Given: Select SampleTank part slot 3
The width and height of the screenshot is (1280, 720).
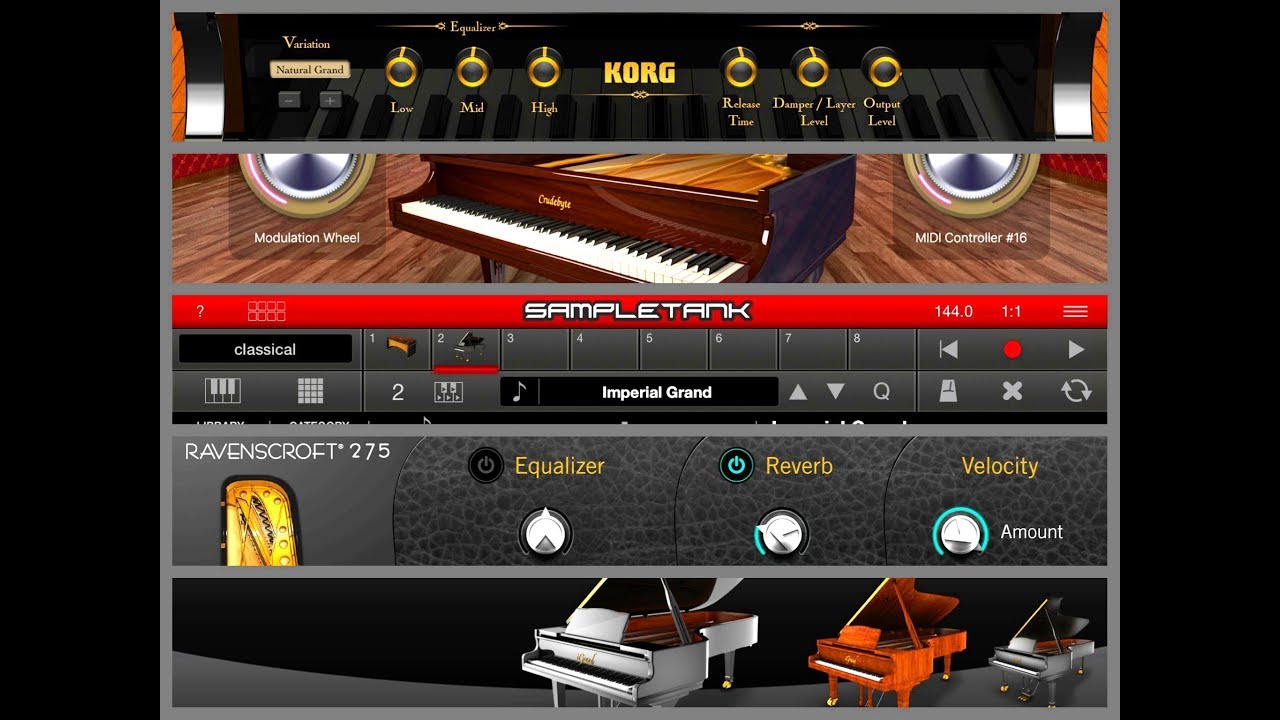Looking at the screenshot, I should click(x=535, y=350).
